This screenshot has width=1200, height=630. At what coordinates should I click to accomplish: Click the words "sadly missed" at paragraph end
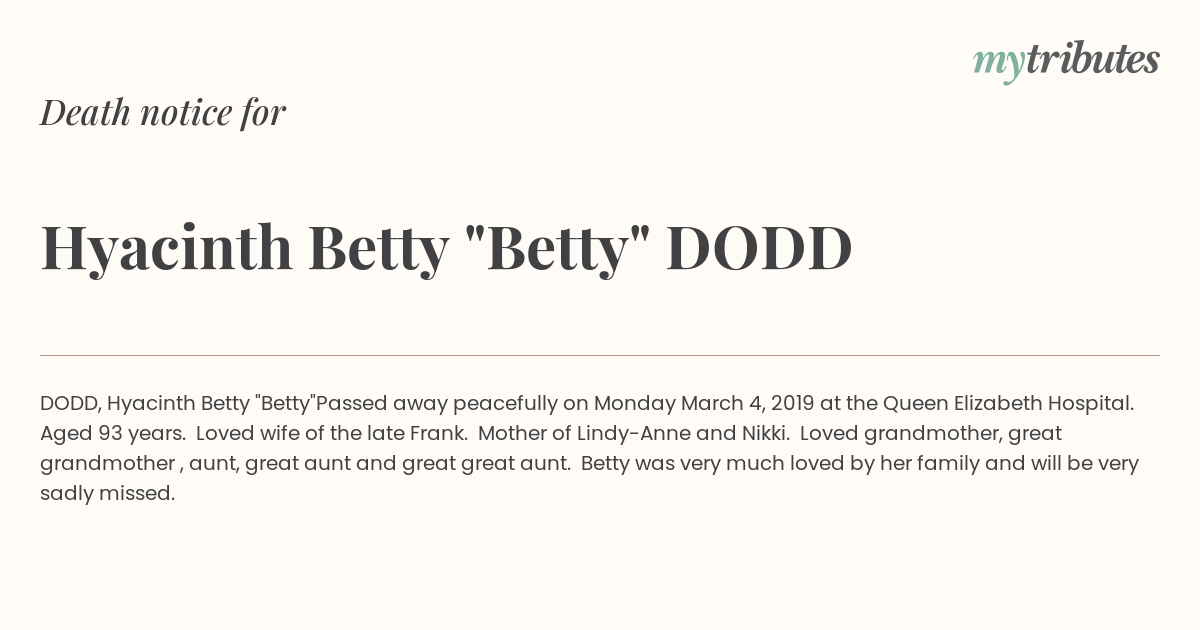[107, 494]
